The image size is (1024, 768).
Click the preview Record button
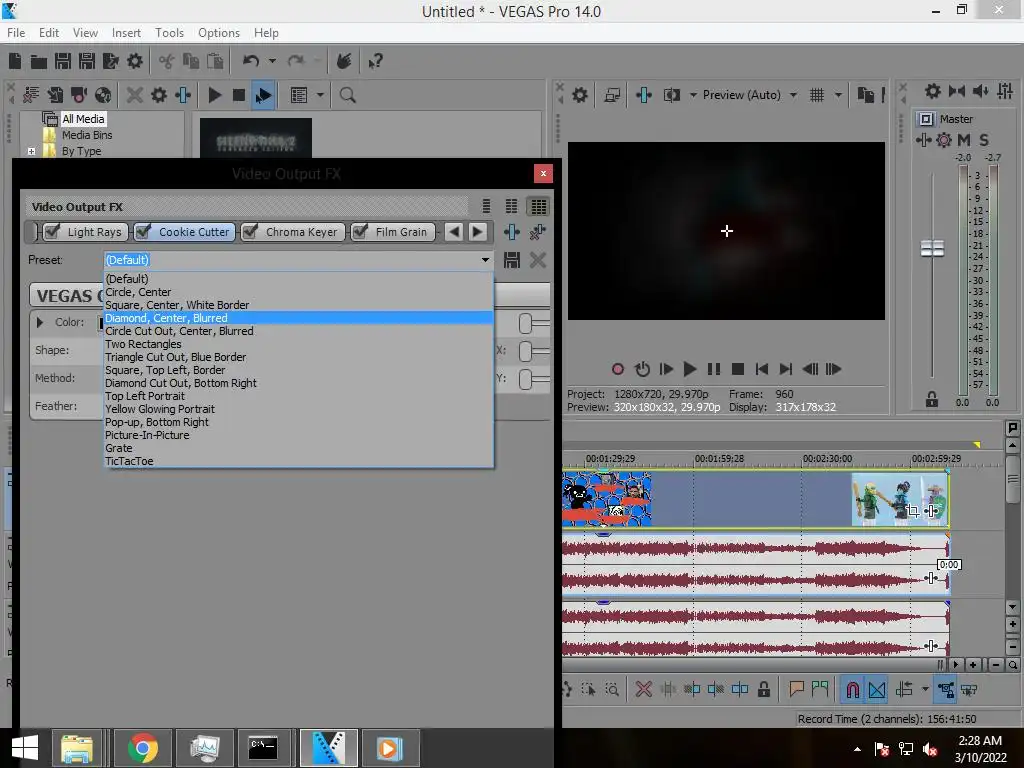[x=618, y=370]
